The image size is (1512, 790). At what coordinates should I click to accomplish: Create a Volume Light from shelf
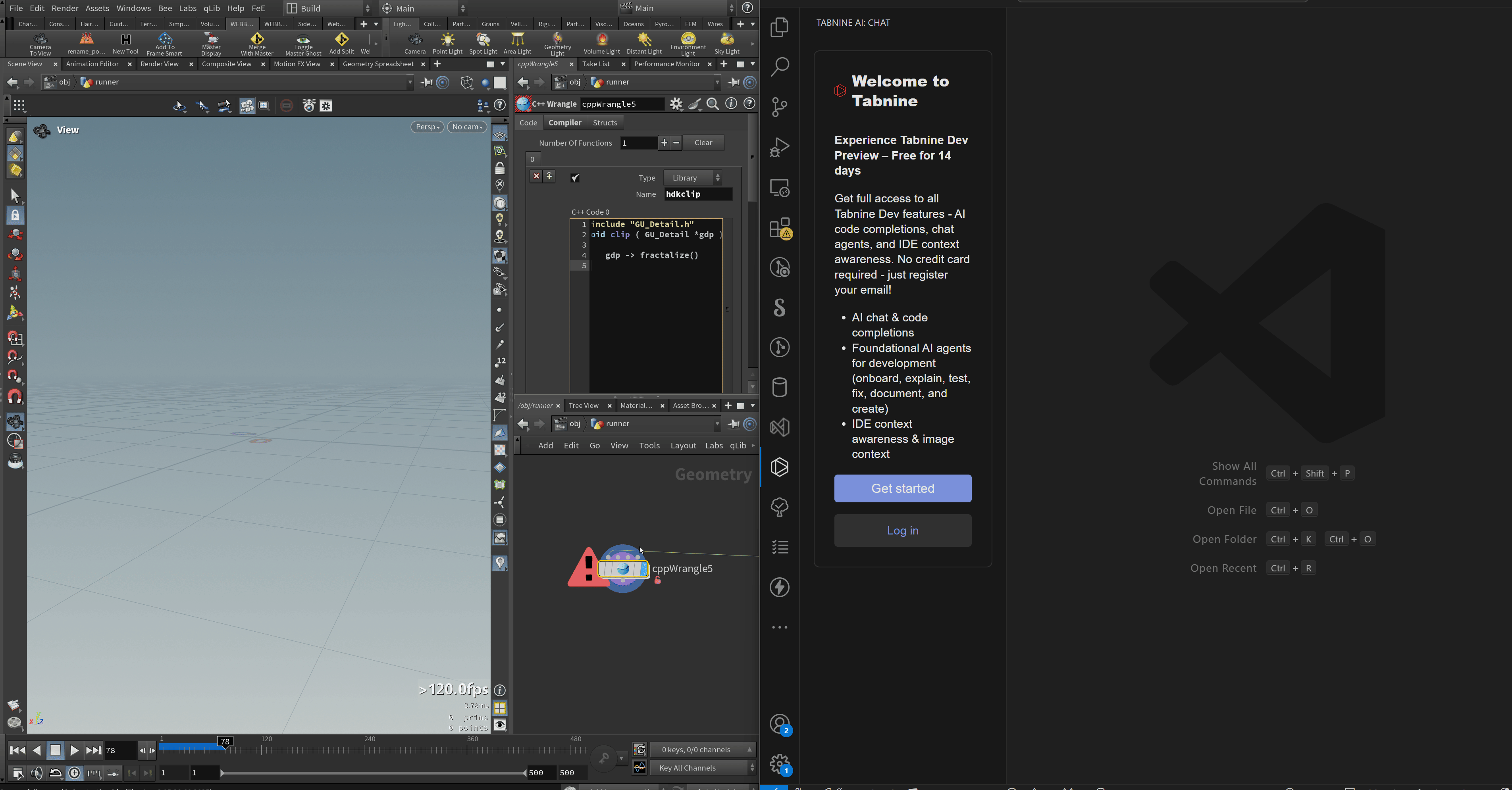[x=602, y=44]
